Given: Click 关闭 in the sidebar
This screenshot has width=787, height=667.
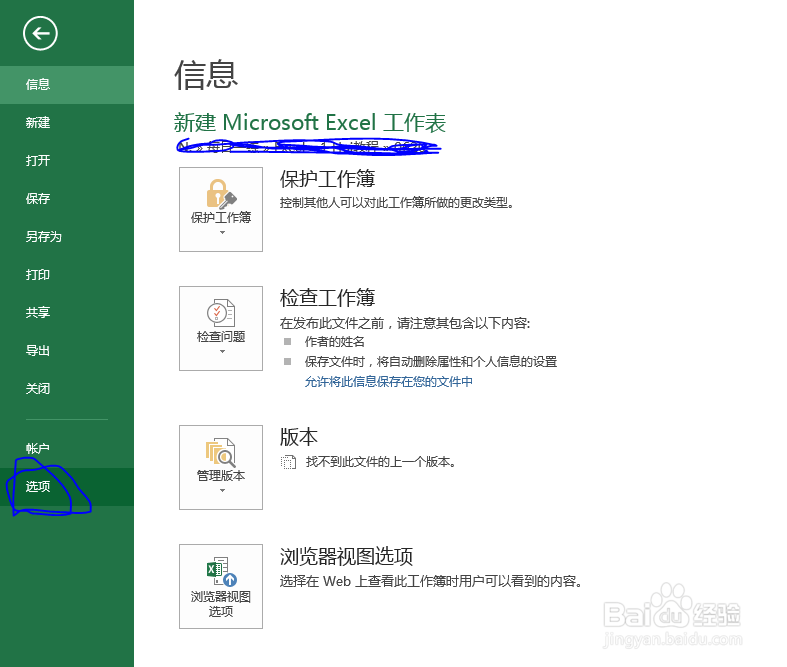Looking at the screenshot, I should click(67, 388).
